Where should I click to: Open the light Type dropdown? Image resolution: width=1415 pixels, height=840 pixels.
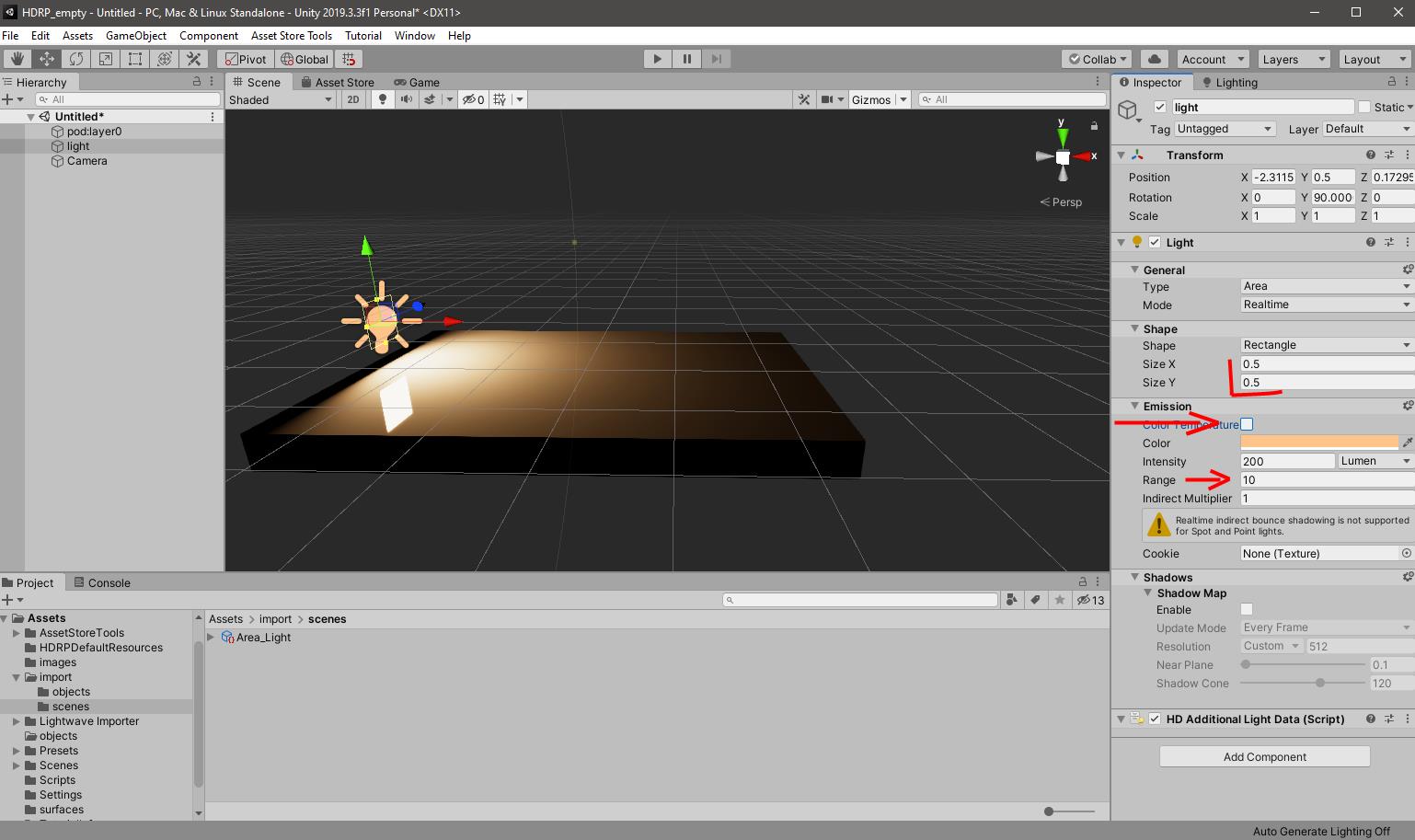(1325, 286)
